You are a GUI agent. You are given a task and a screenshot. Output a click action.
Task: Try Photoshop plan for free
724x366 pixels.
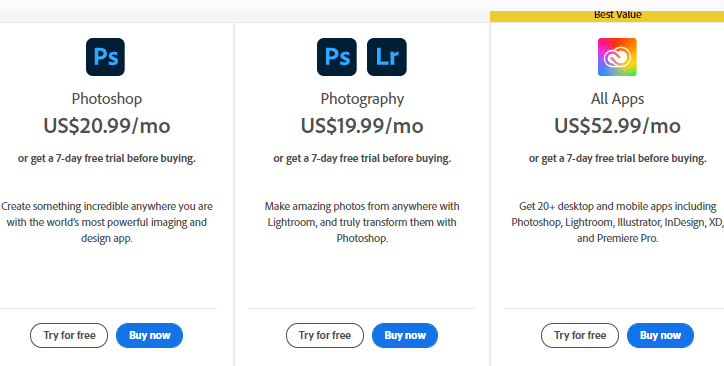click(69, 336)
